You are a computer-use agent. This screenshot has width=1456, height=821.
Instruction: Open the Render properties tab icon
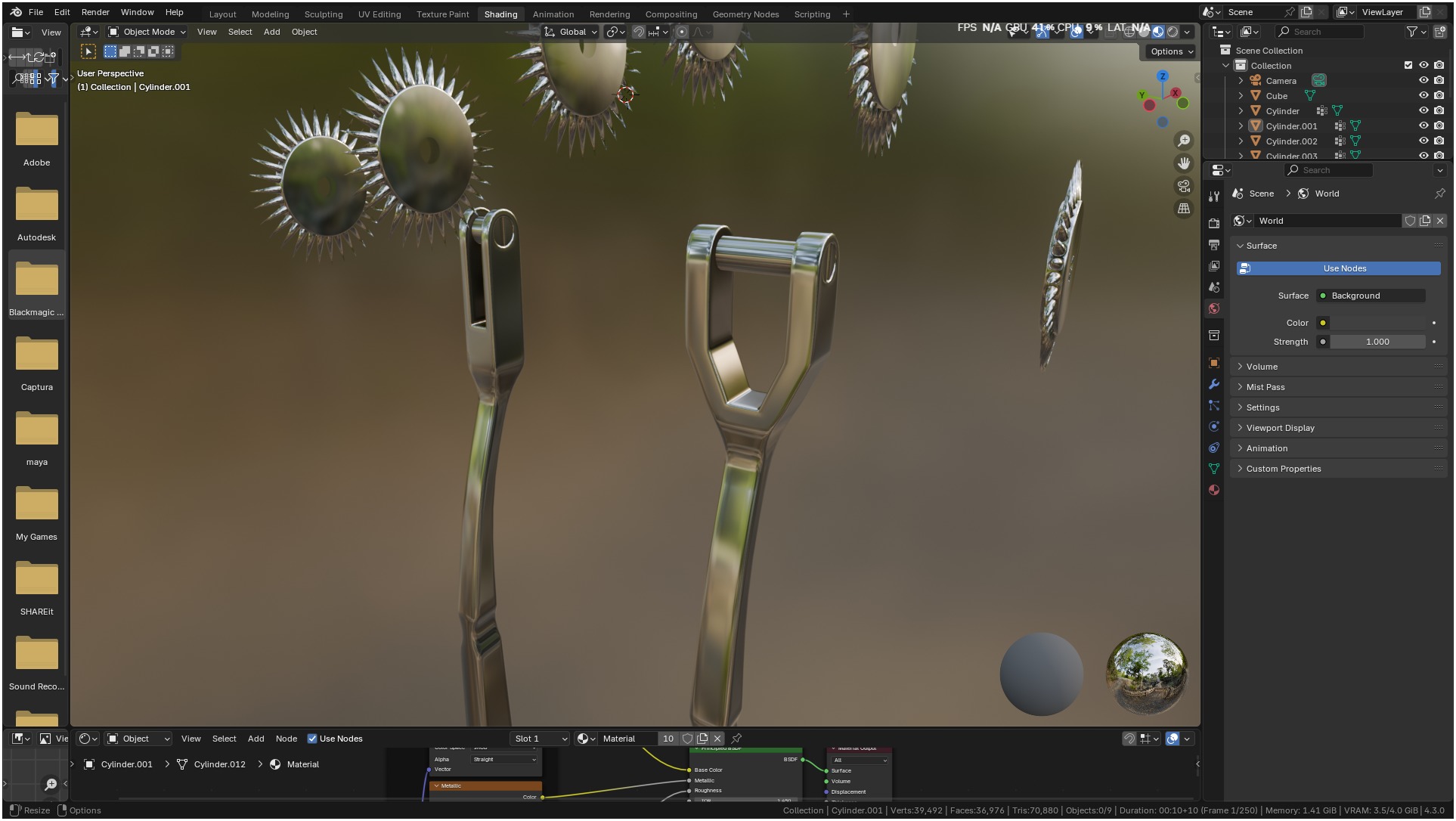(1214, 223)
